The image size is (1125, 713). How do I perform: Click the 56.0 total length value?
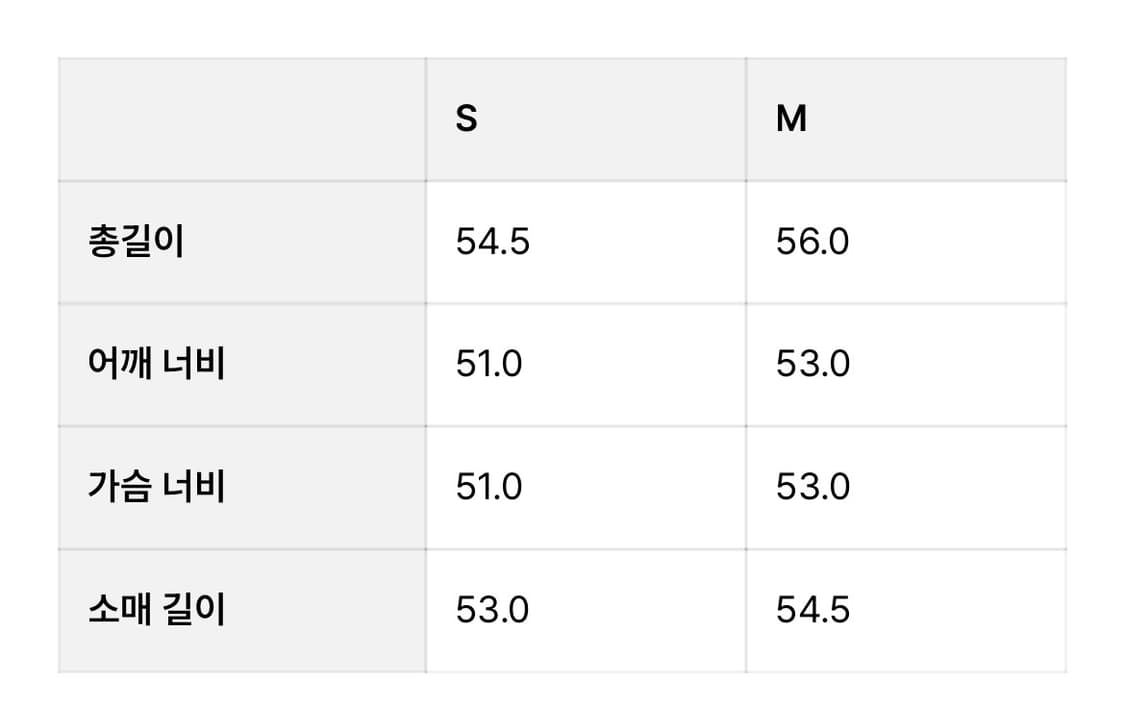pyautogui.click(x=812, y=243)
